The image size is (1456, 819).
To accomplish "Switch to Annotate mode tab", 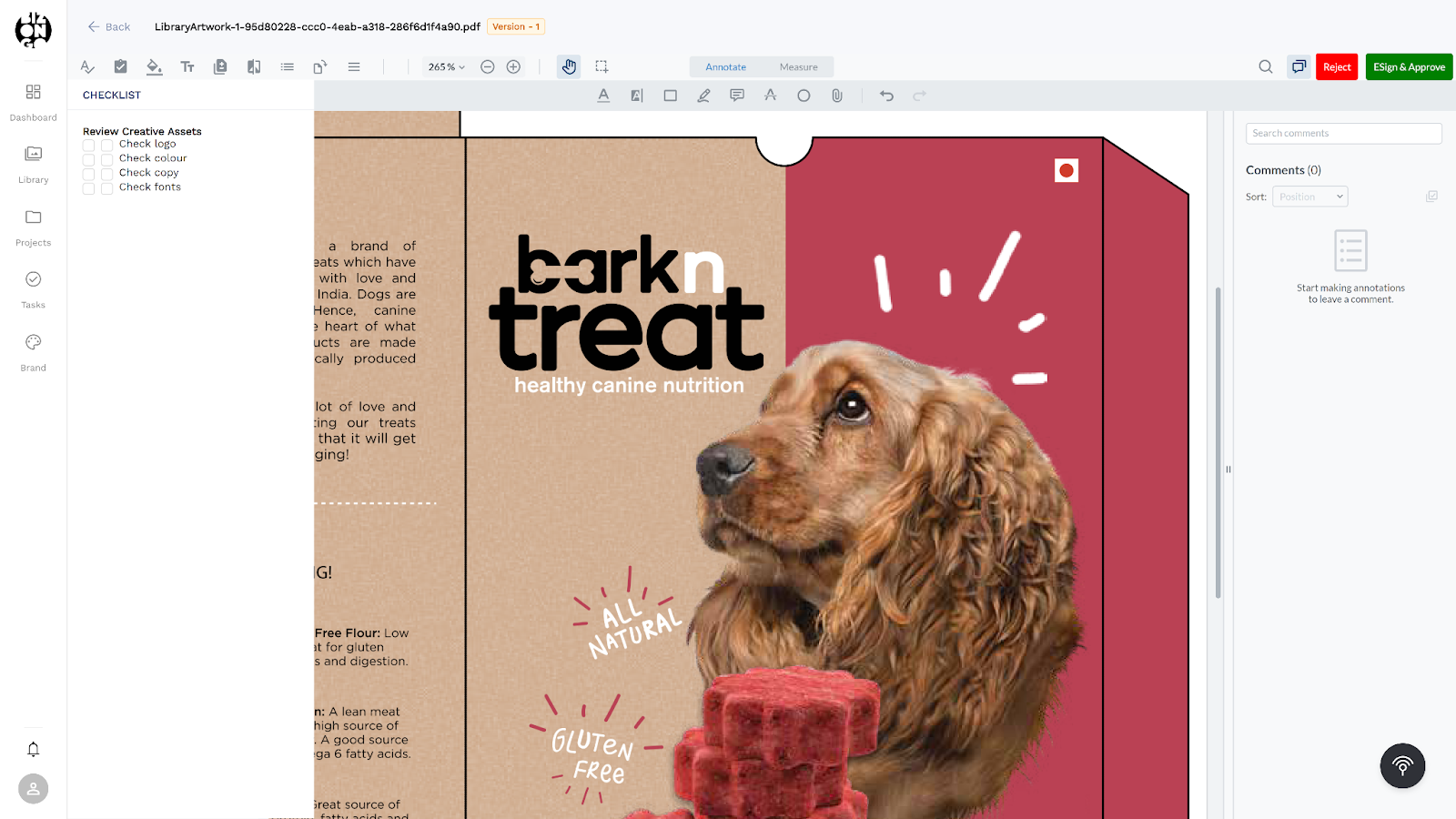I will (x=725, y=67).
